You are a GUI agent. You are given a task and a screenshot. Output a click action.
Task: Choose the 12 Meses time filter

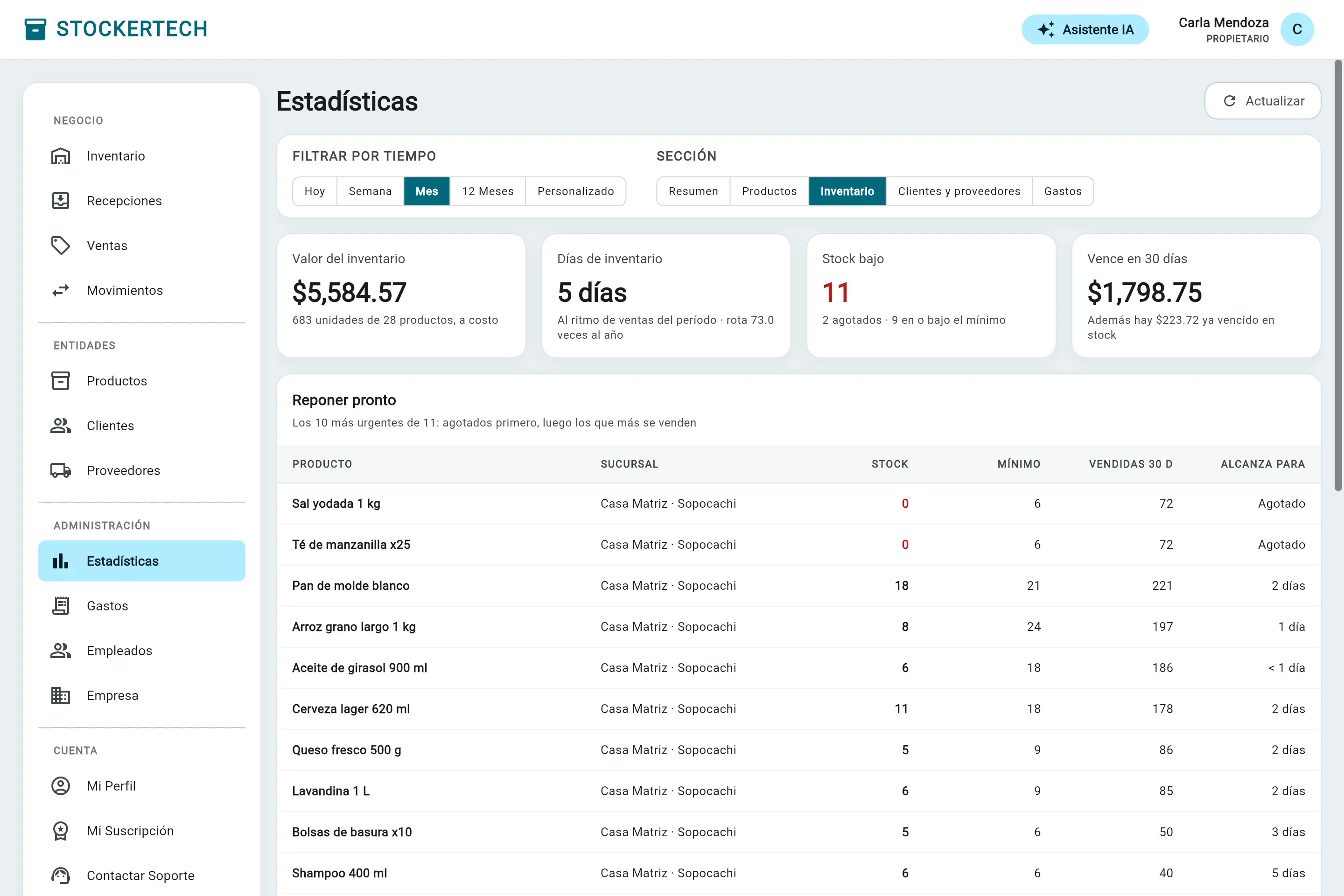487,191
